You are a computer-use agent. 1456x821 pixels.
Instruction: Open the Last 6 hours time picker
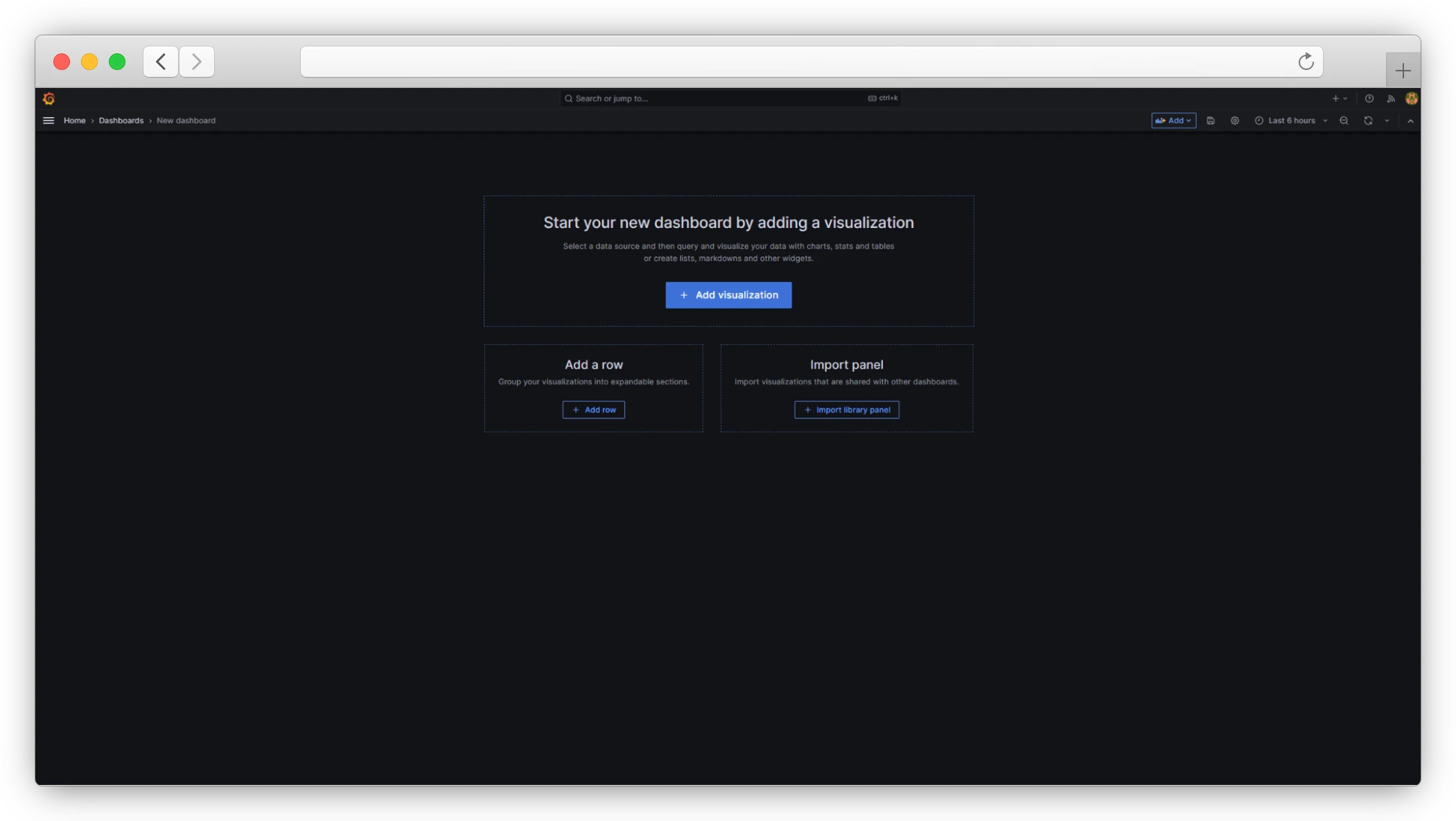tap(1289, 121)
